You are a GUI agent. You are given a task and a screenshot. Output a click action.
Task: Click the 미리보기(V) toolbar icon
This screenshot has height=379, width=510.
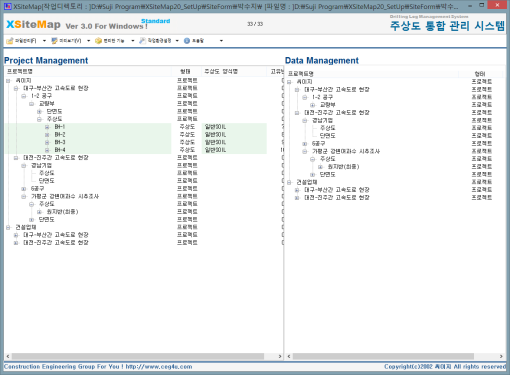click(x=54, y=41)
